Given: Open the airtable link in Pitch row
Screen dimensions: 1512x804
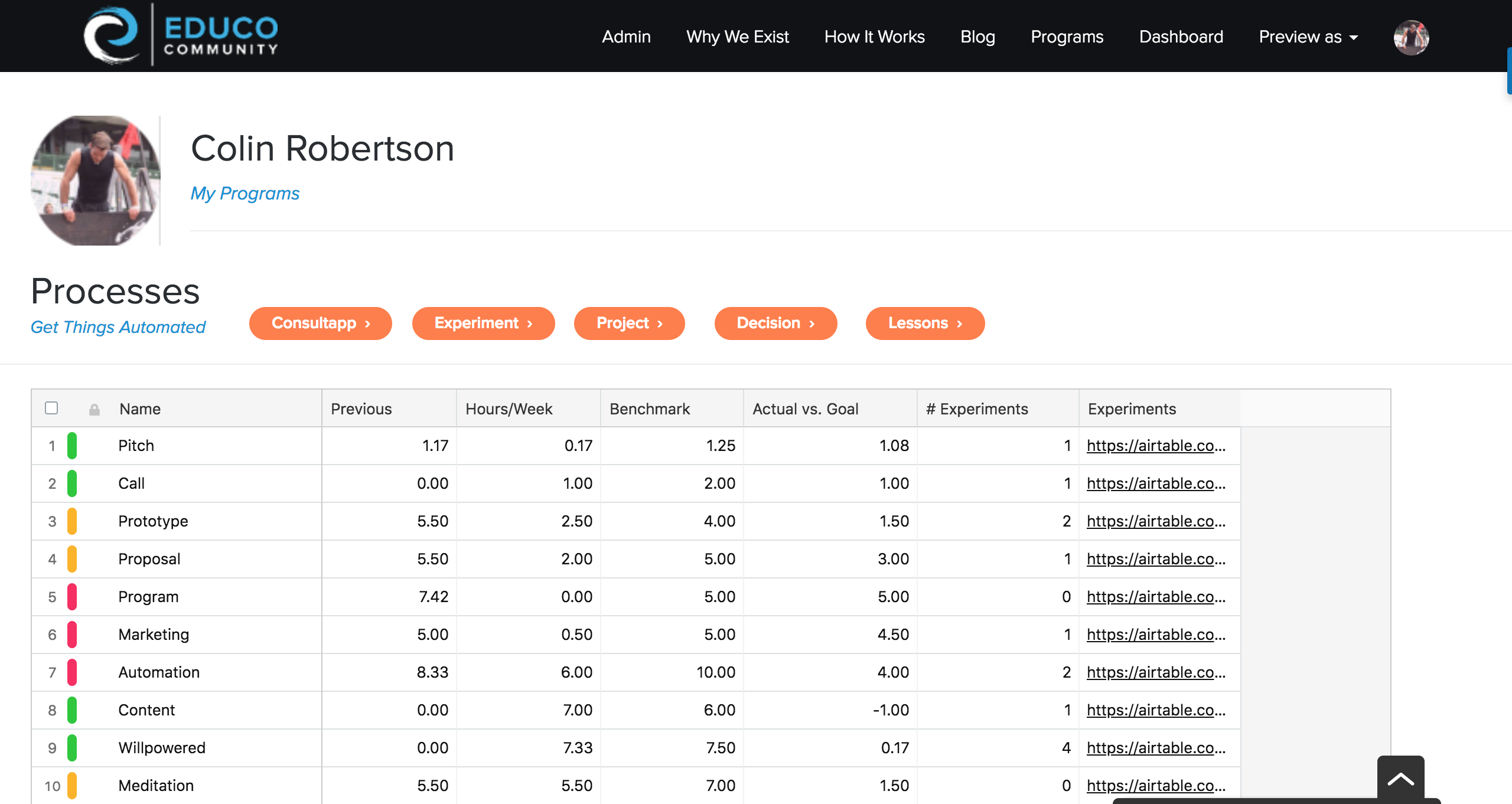Looking at the screenshot, I should point(1156,446).
